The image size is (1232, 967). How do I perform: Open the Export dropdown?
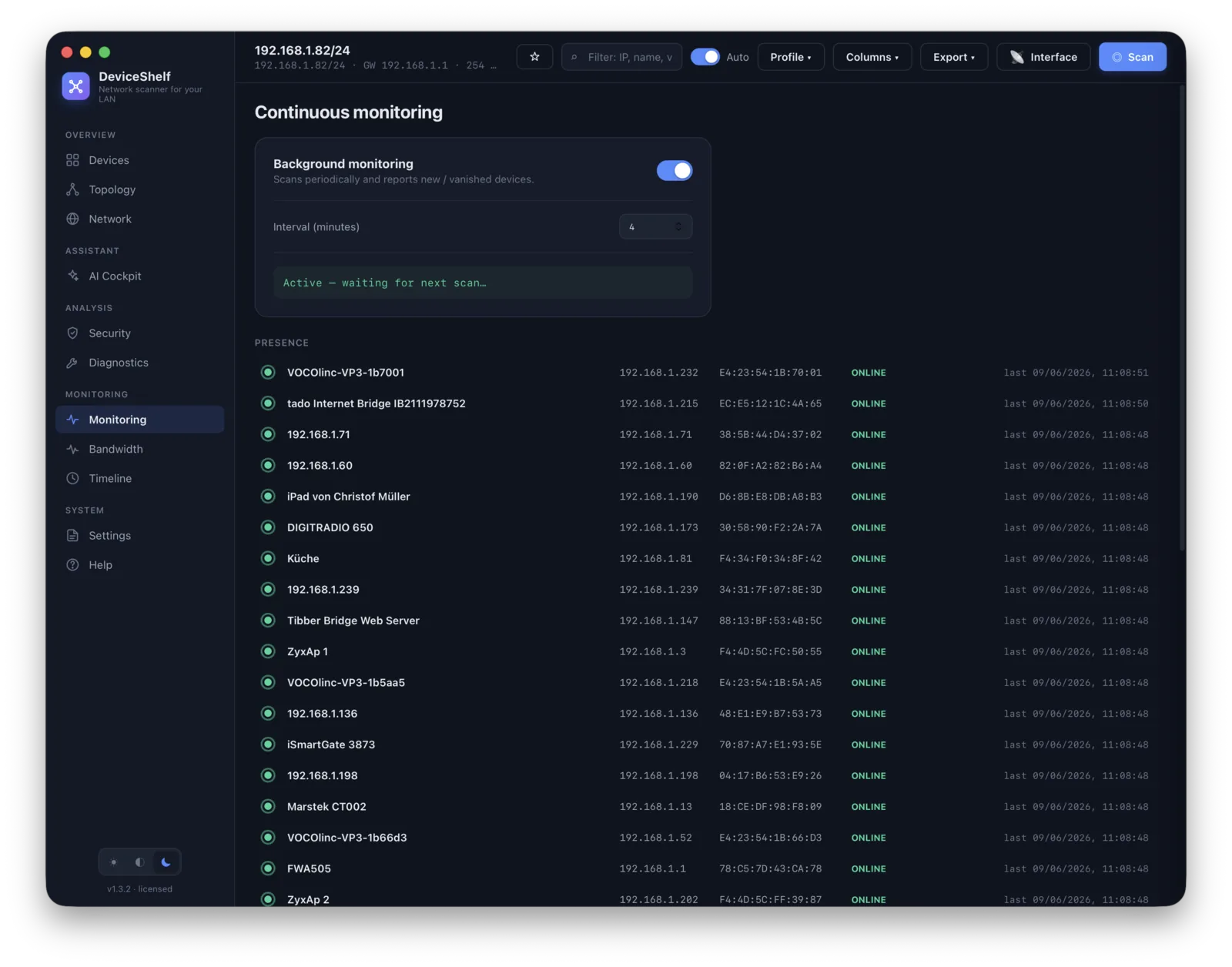click(954, 57)
